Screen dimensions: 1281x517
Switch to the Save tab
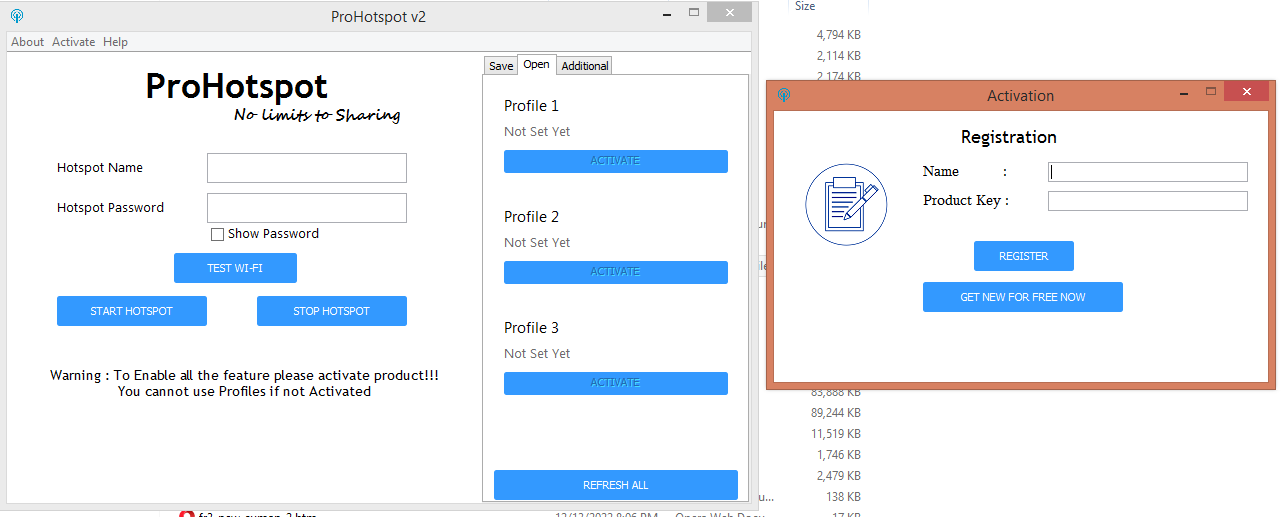(501, 66)
